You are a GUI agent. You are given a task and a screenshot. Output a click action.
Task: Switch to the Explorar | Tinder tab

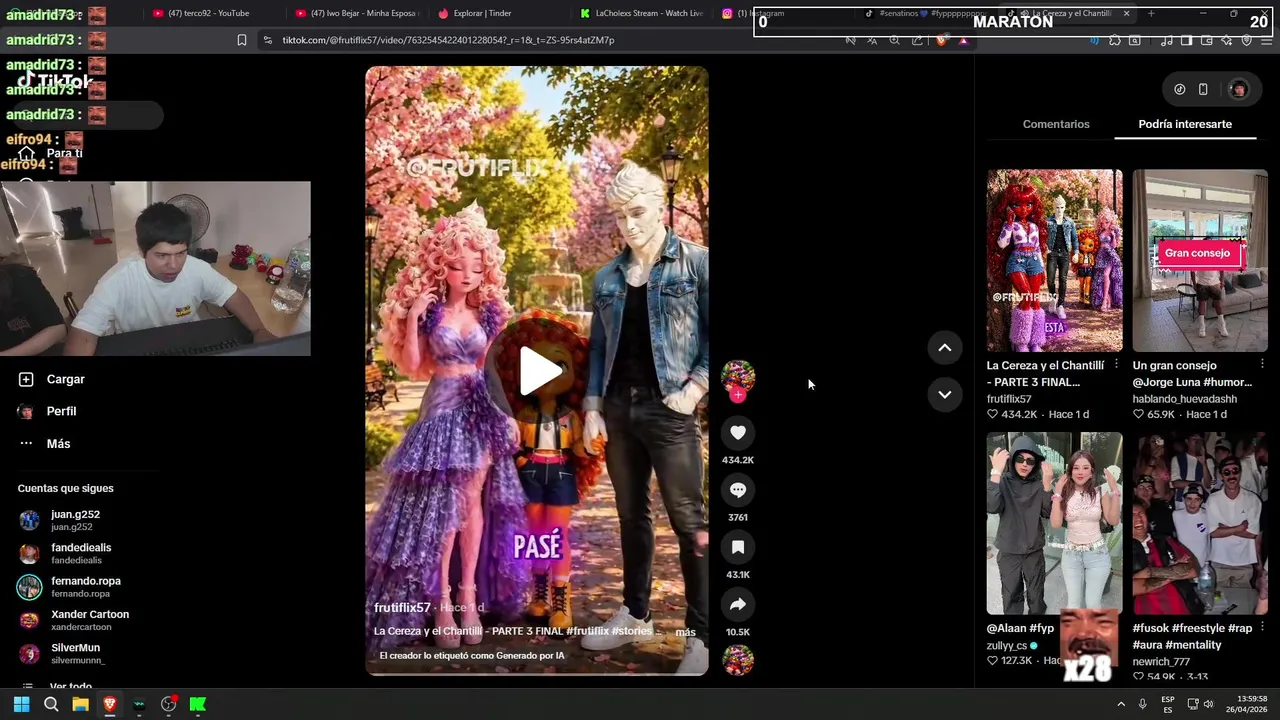[482, 13]
